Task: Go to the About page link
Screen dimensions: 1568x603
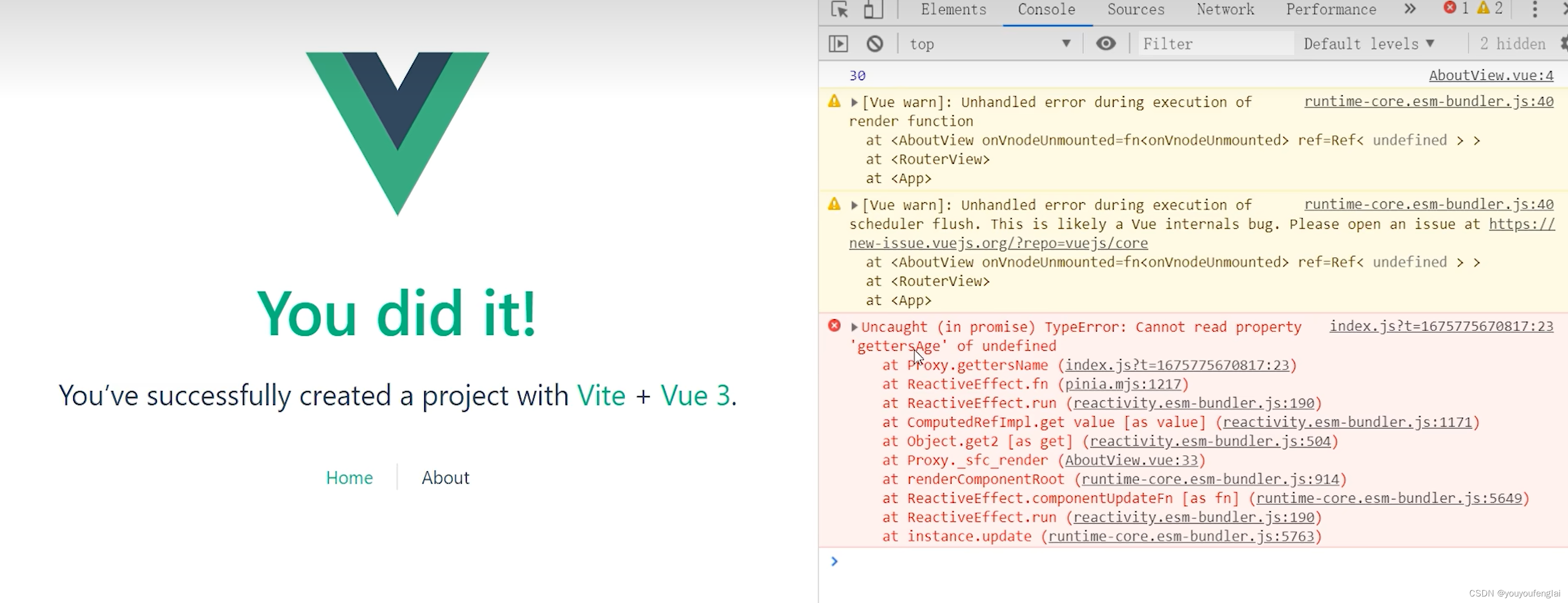Action: tap(446, 478)
